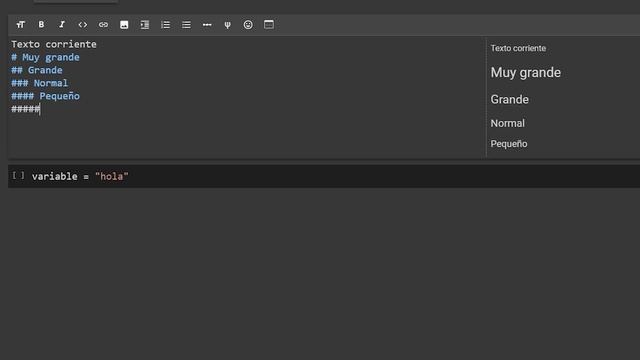640x360 pixels.
Task: Click 'Normal' heading in preview
Action: (508, 123)
